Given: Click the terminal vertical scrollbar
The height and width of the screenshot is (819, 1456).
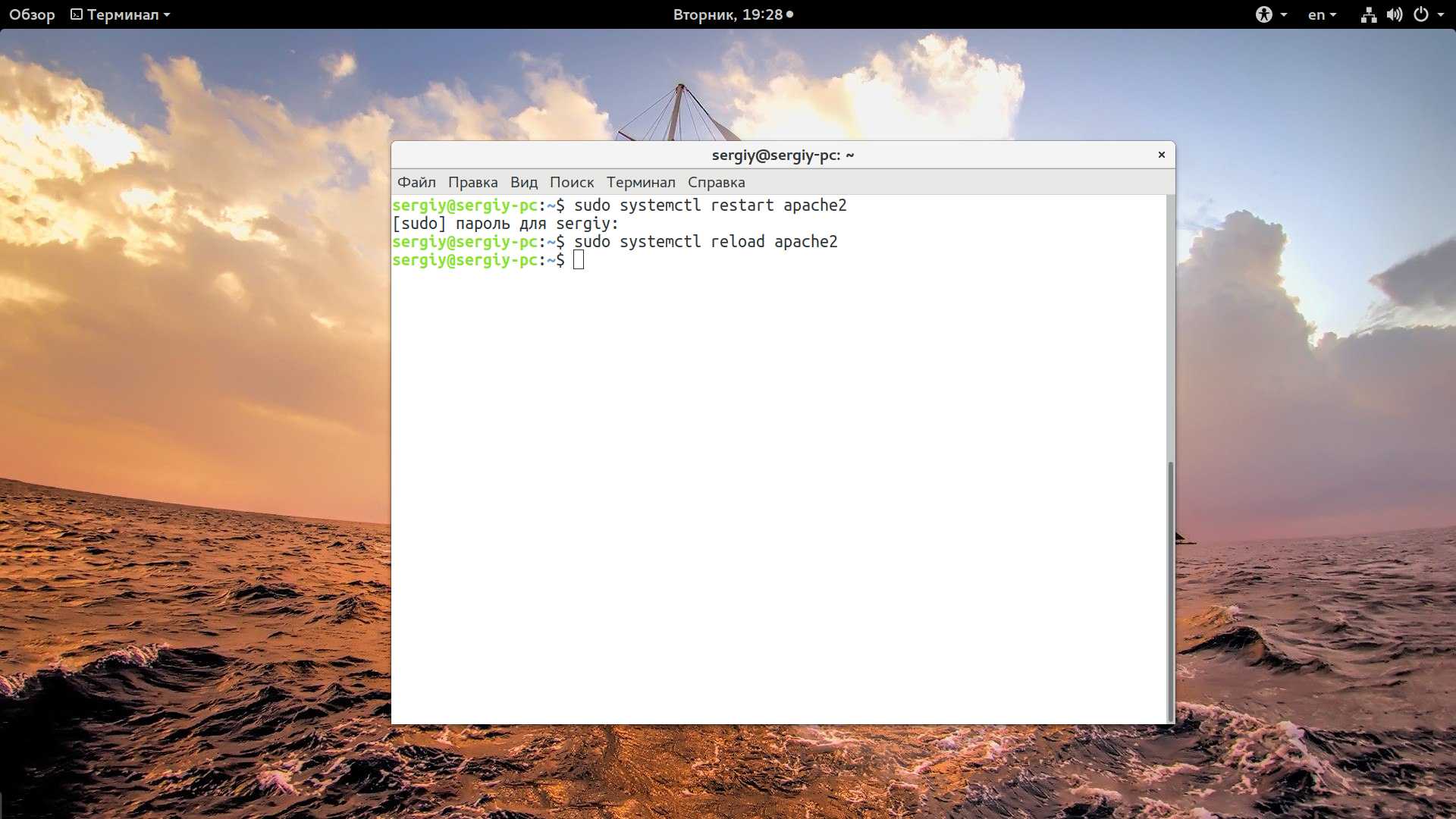Looking at the screenshot, I should [1170, 591].
